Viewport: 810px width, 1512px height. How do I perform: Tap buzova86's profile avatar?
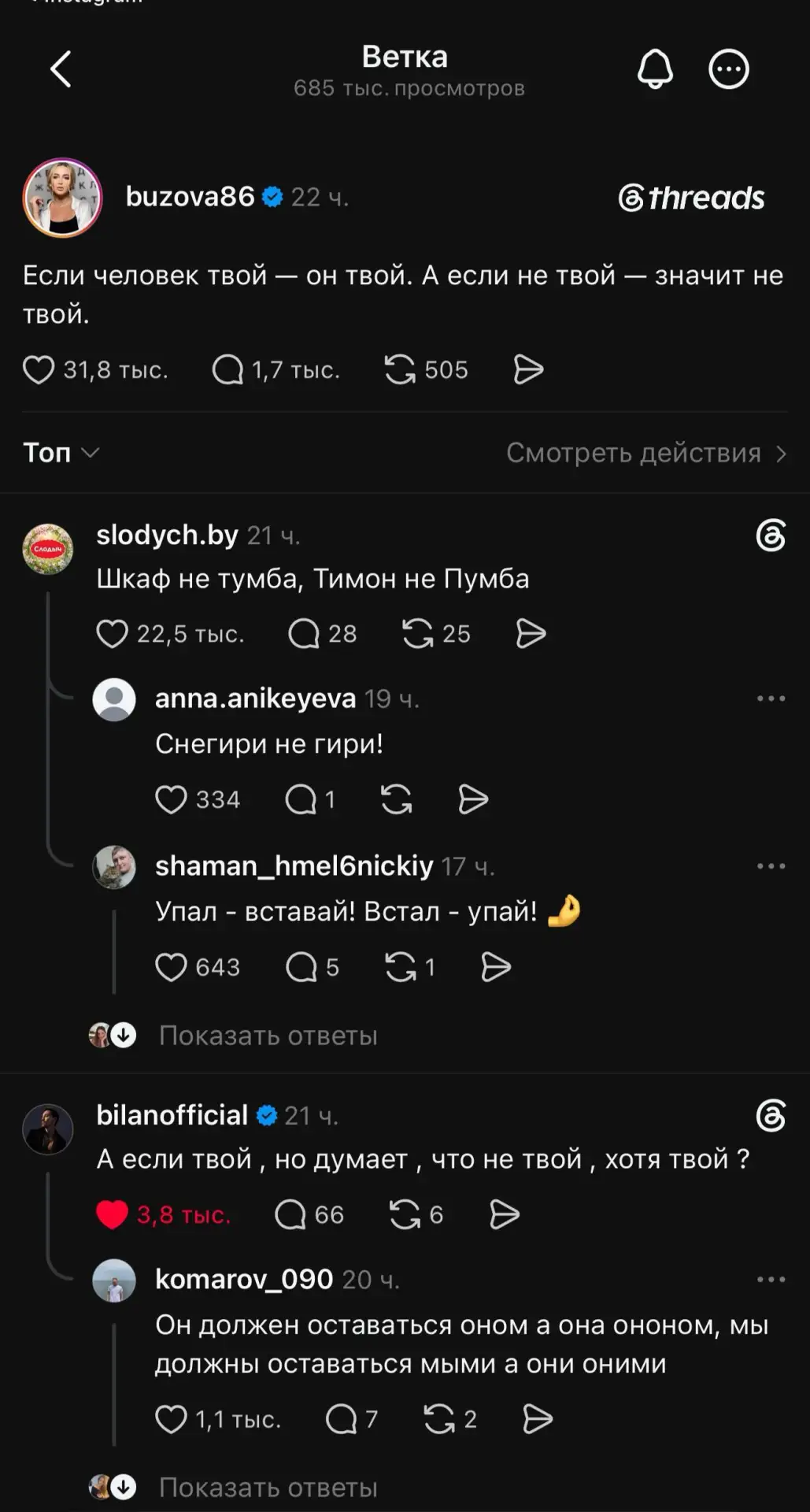62,198
